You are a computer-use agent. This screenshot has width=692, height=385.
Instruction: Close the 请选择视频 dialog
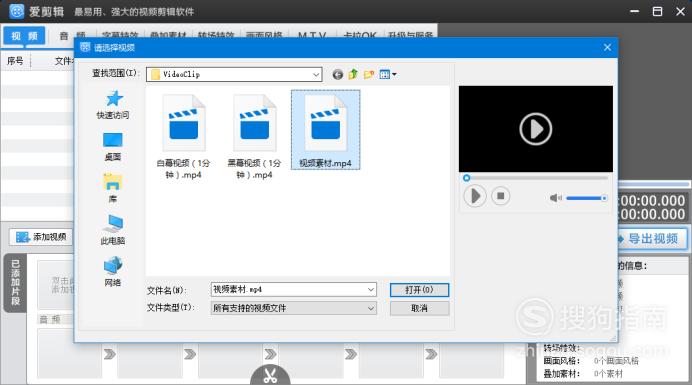point(607,47)
